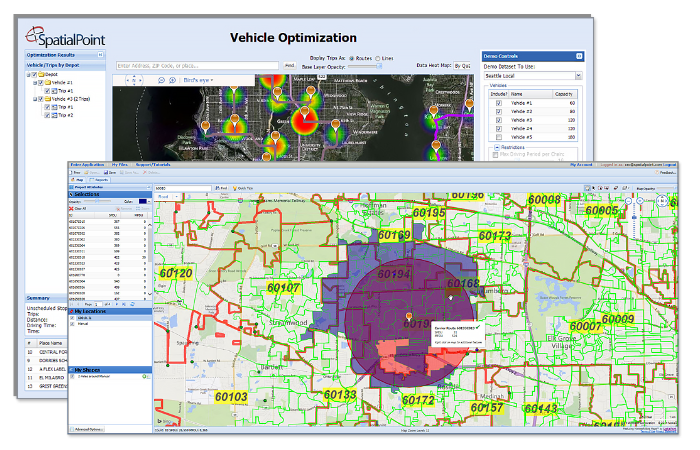Viewport: 700px width, 450px height.
Task: Click the Feedback button
Action: click(x=666, y=172)
